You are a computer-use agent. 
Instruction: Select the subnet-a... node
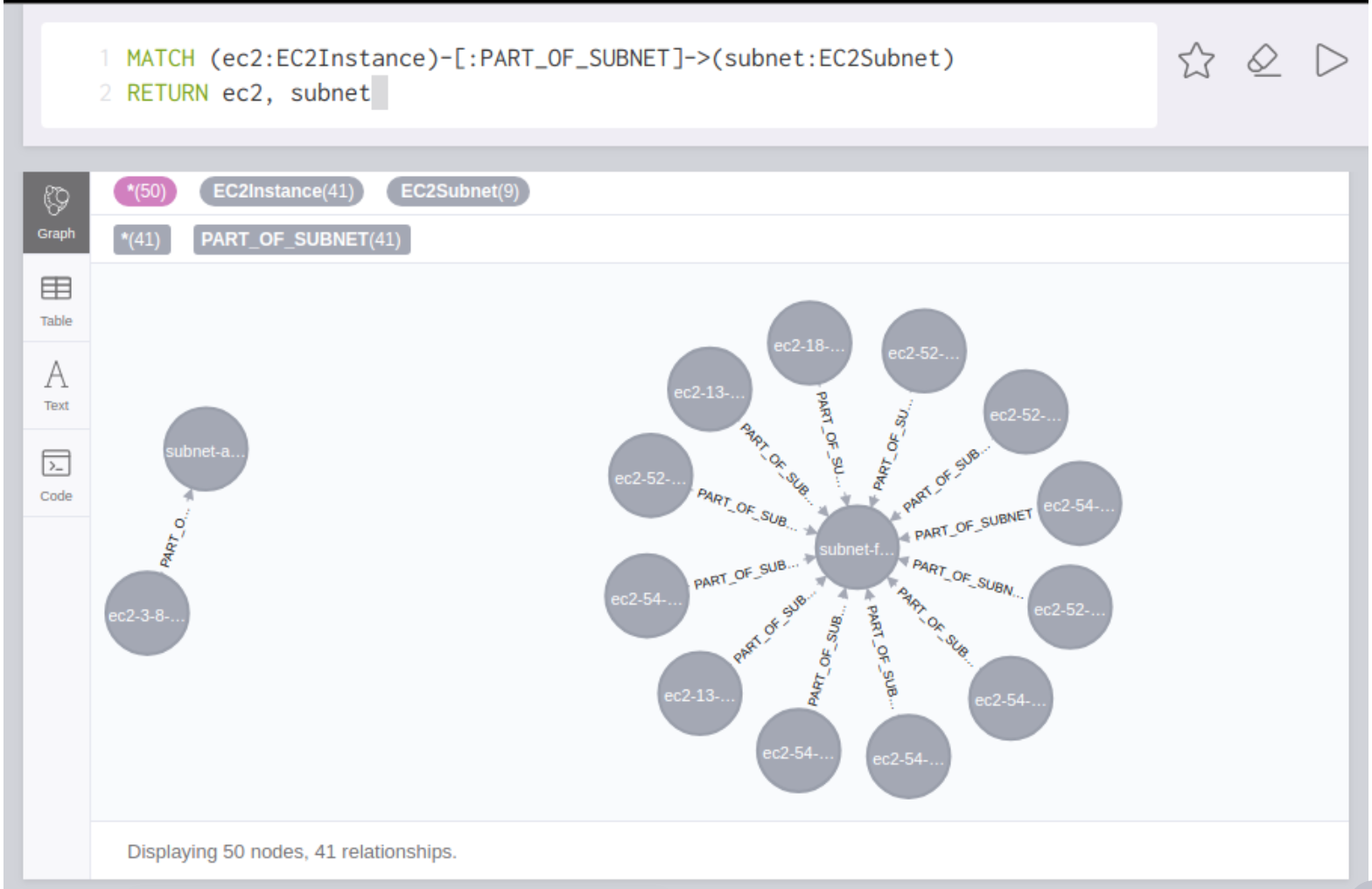[x=206, y=451]
